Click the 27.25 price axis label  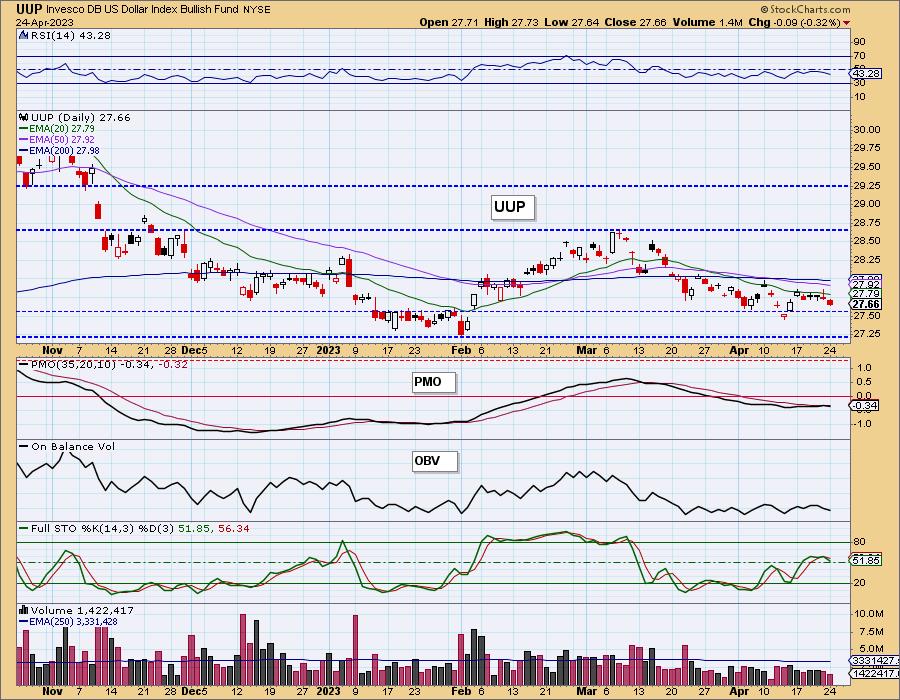coord(867,334)
